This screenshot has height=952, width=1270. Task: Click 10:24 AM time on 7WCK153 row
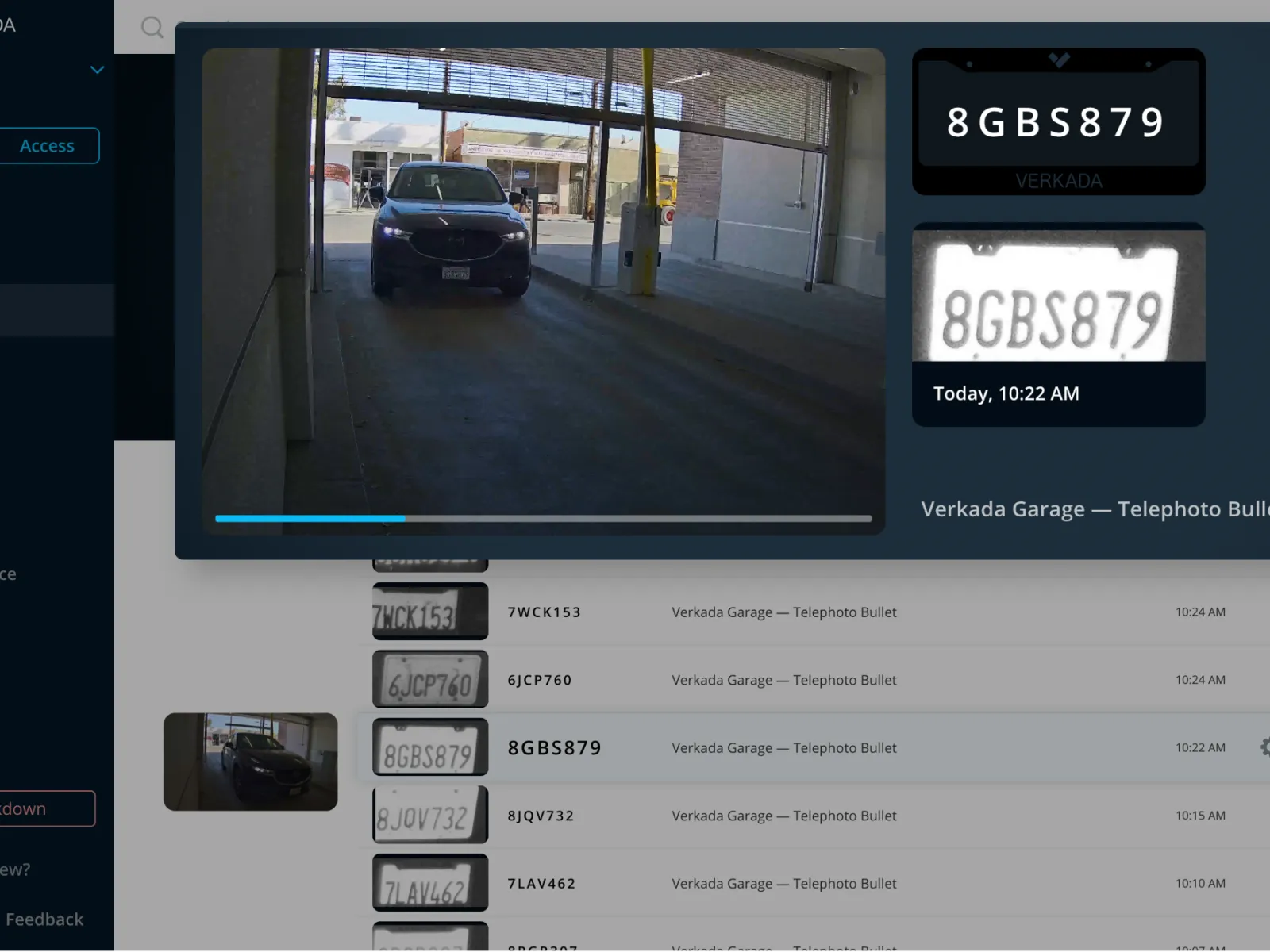tap(1200, 612)
